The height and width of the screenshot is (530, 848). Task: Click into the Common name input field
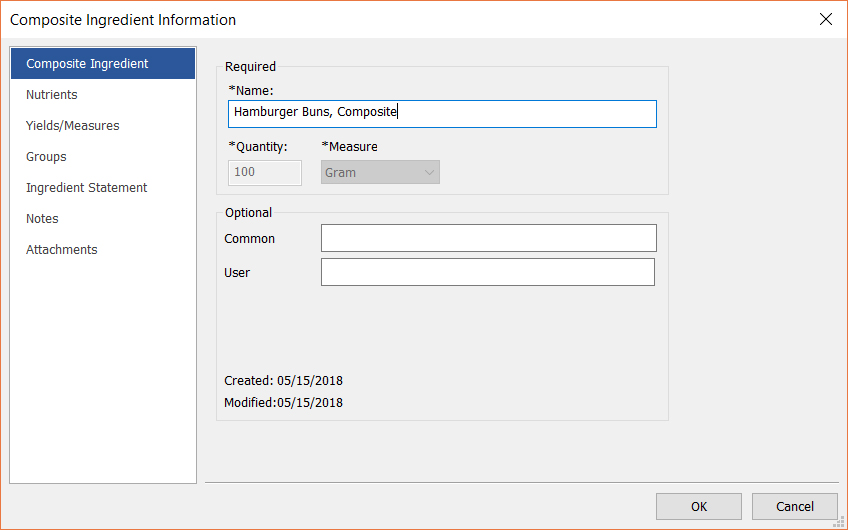click(488, 238)
